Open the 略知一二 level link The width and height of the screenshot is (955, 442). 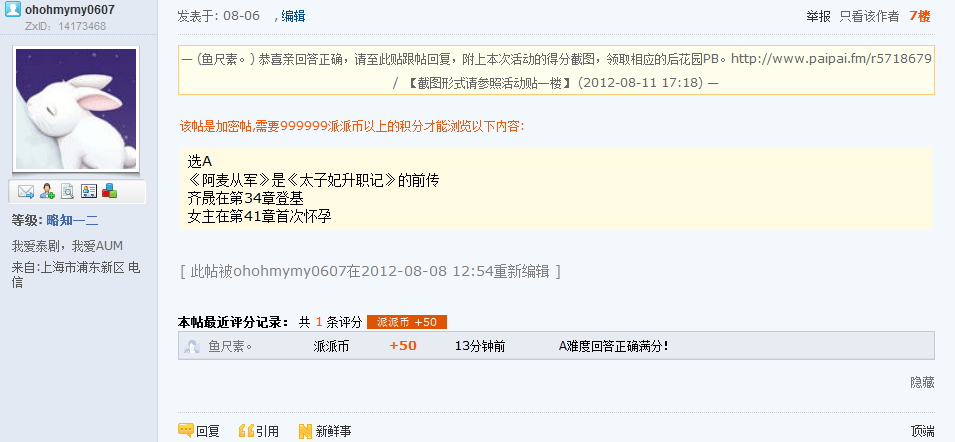tap(72, 220)
